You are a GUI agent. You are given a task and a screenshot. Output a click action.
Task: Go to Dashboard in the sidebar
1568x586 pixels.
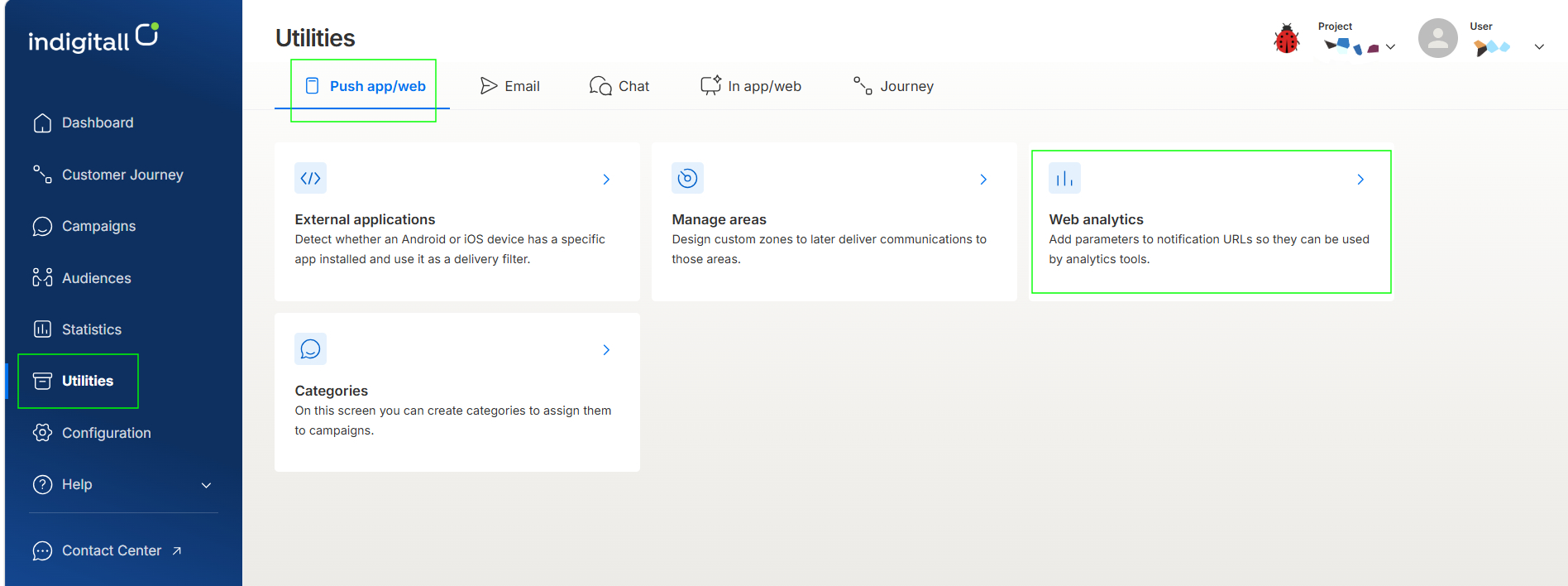click(98, 122)
